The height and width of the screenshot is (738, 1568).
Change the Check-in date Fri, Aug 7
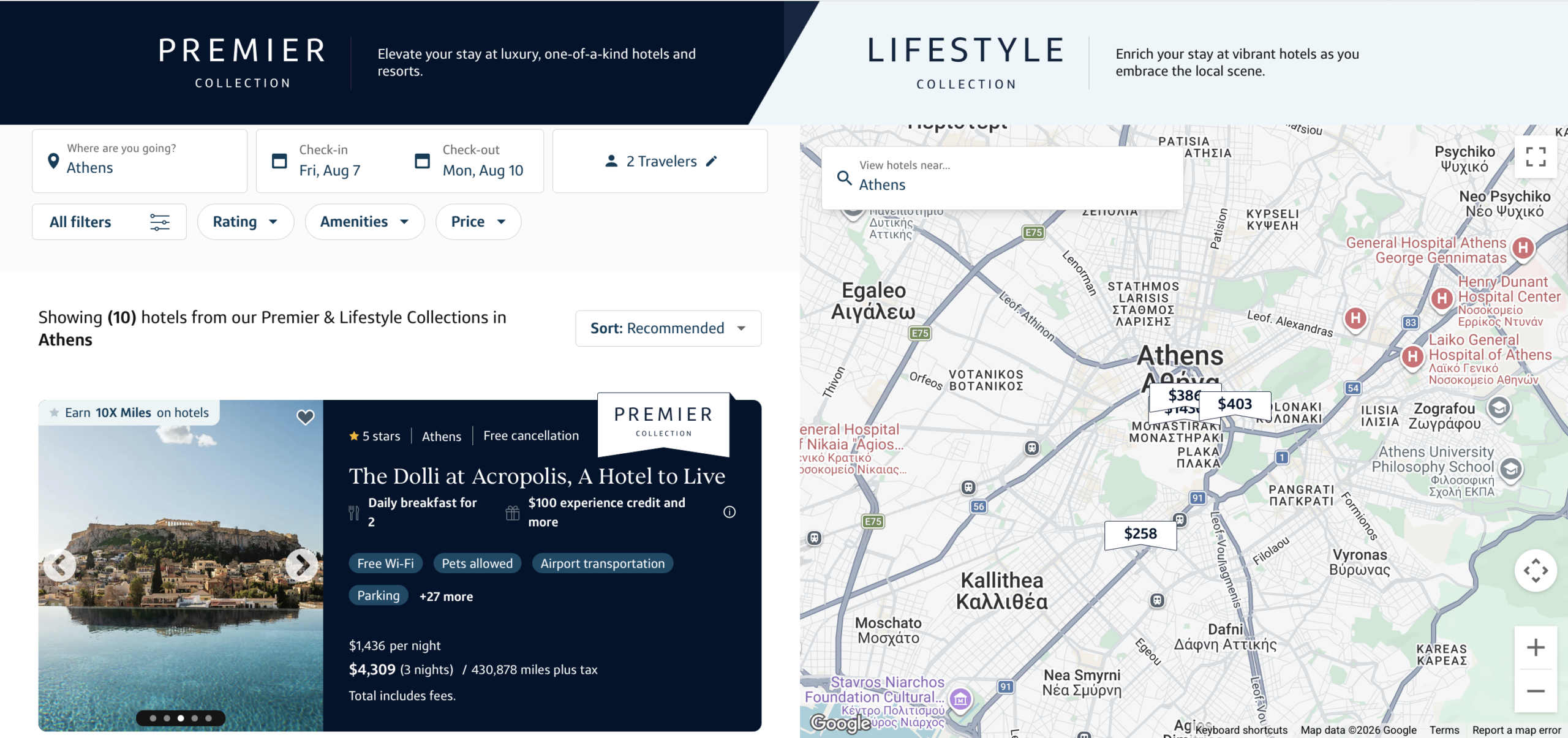329,161
